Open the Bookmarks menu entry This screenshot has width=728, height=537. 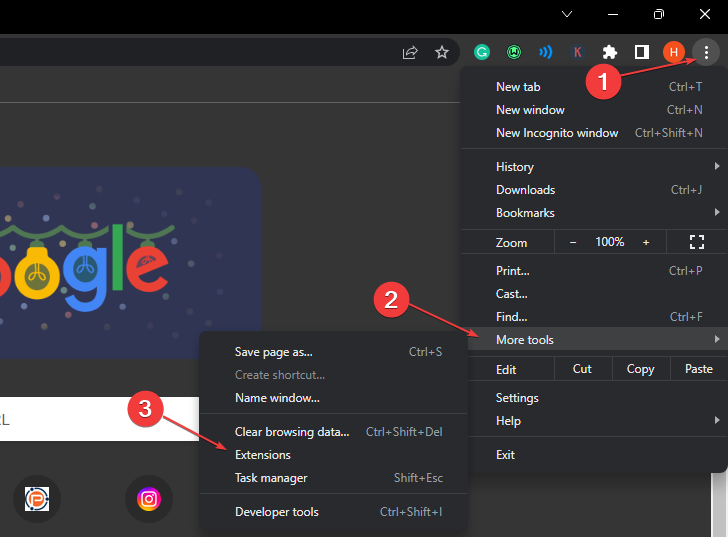pos(594,213)
